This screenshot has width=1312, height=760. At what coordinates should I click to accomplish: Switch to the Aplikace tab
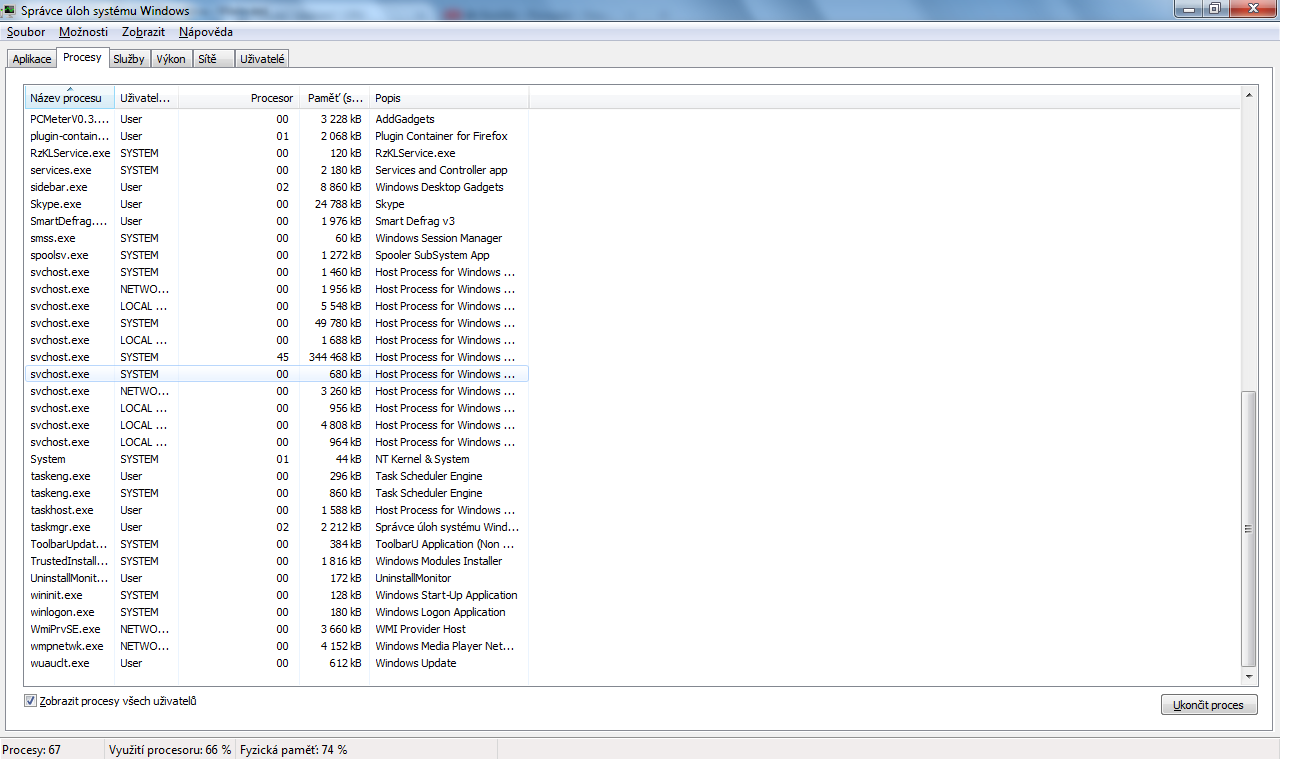[32, 59]
